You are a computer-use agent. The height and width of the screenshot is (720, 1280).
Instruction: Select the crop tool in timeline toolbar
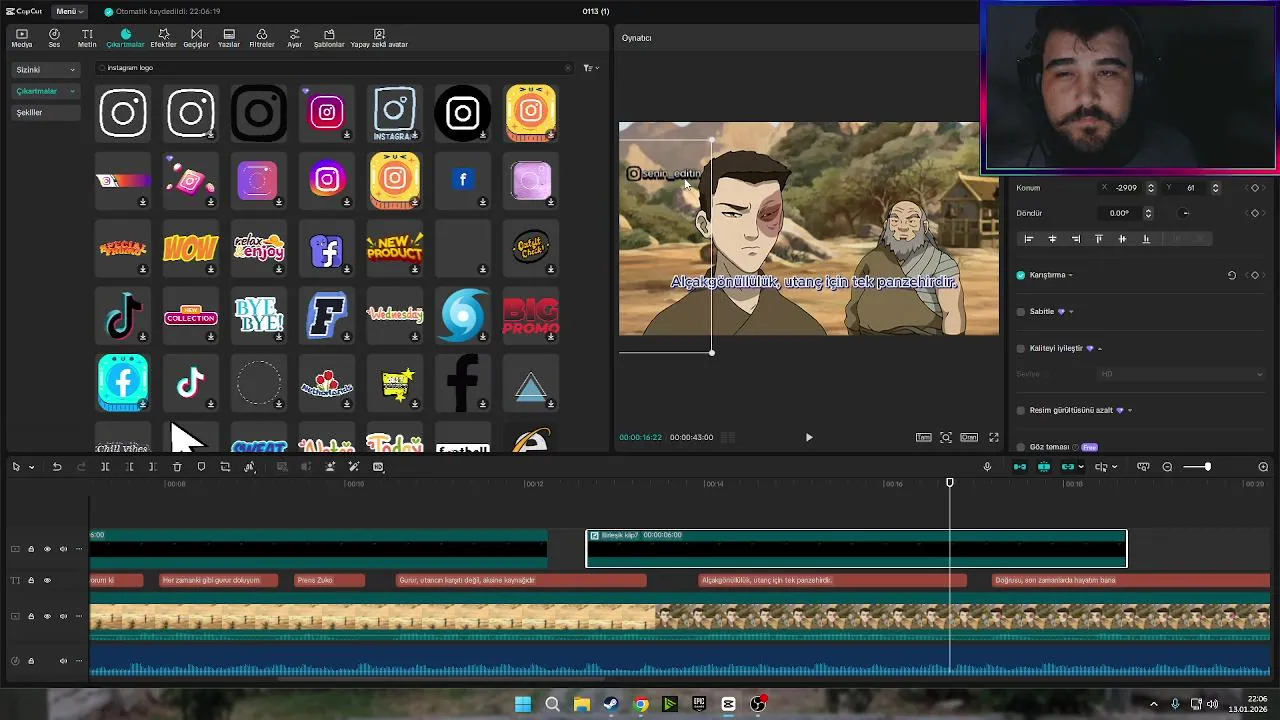coord(225,467)
